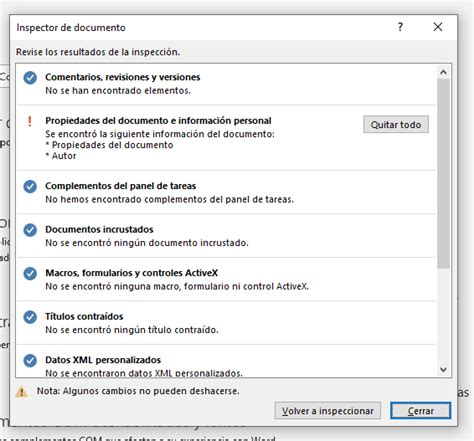This screenshot has width=474, height=441.
Task: Click the scrollbar up arrow in results list
Action: pyautogui.click(x=443, y=72)
